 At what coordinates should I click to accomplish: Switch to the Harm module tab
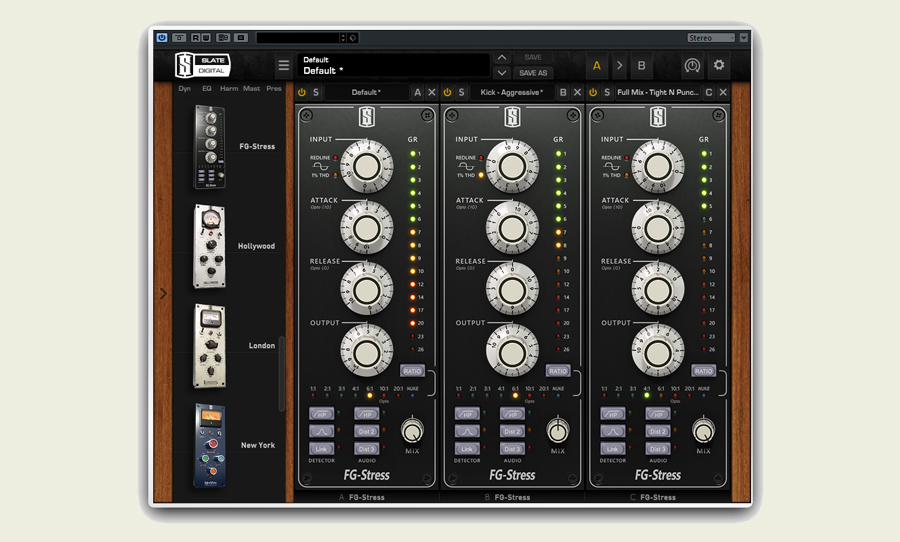(229, 88)
